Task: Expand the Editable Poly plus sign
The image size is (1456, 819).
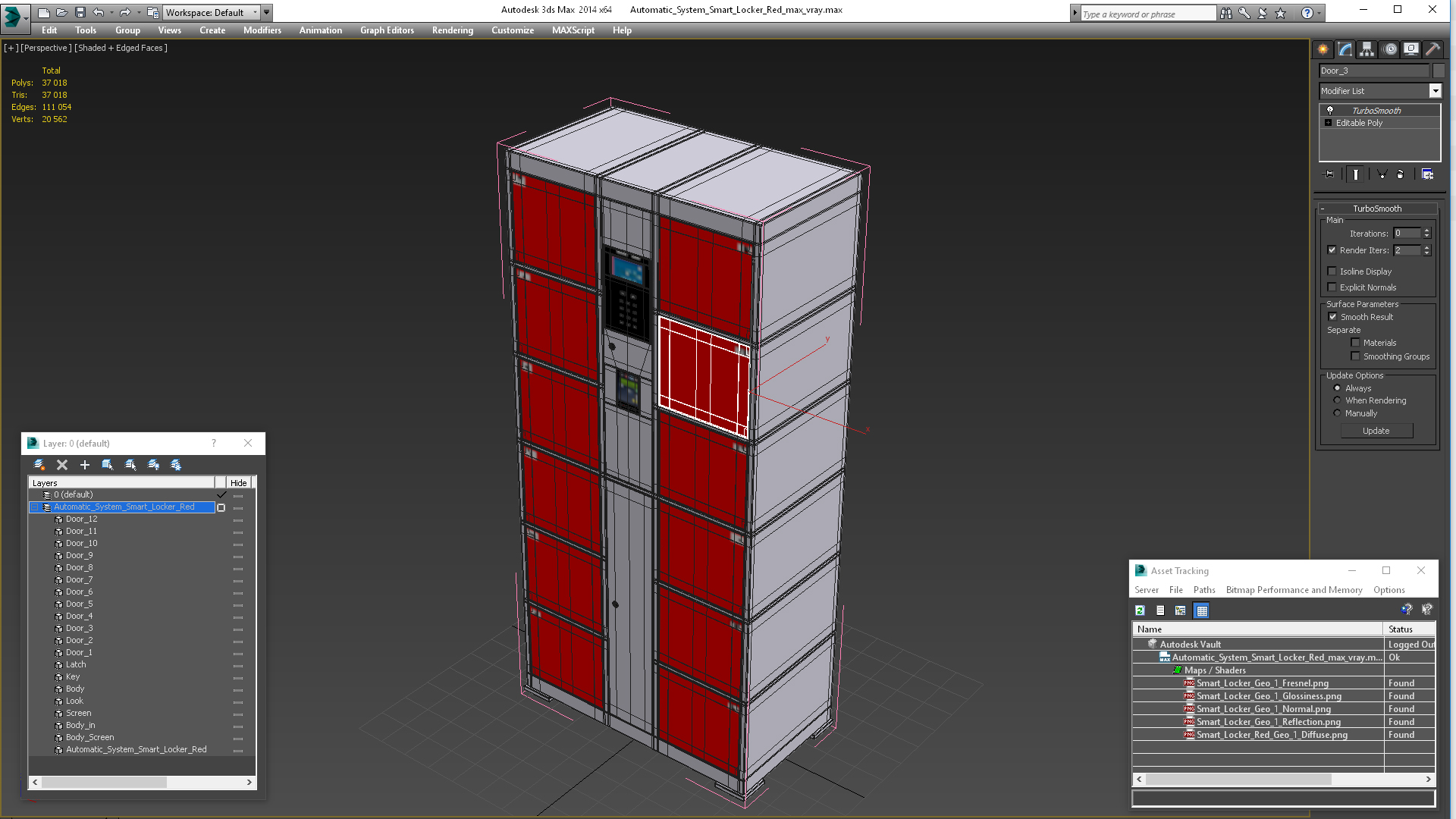Action: point(1328,123)
